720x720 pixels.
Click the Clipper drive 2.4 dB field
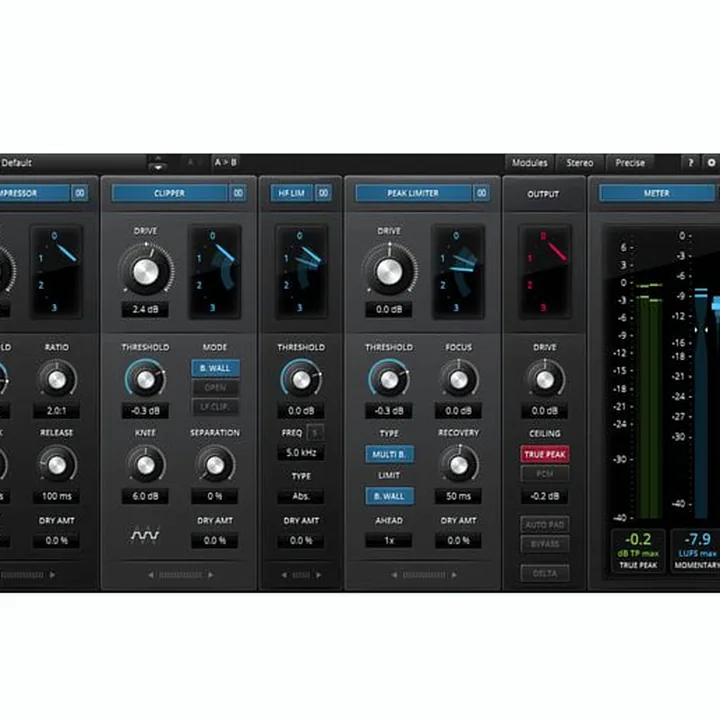[145, 309]
